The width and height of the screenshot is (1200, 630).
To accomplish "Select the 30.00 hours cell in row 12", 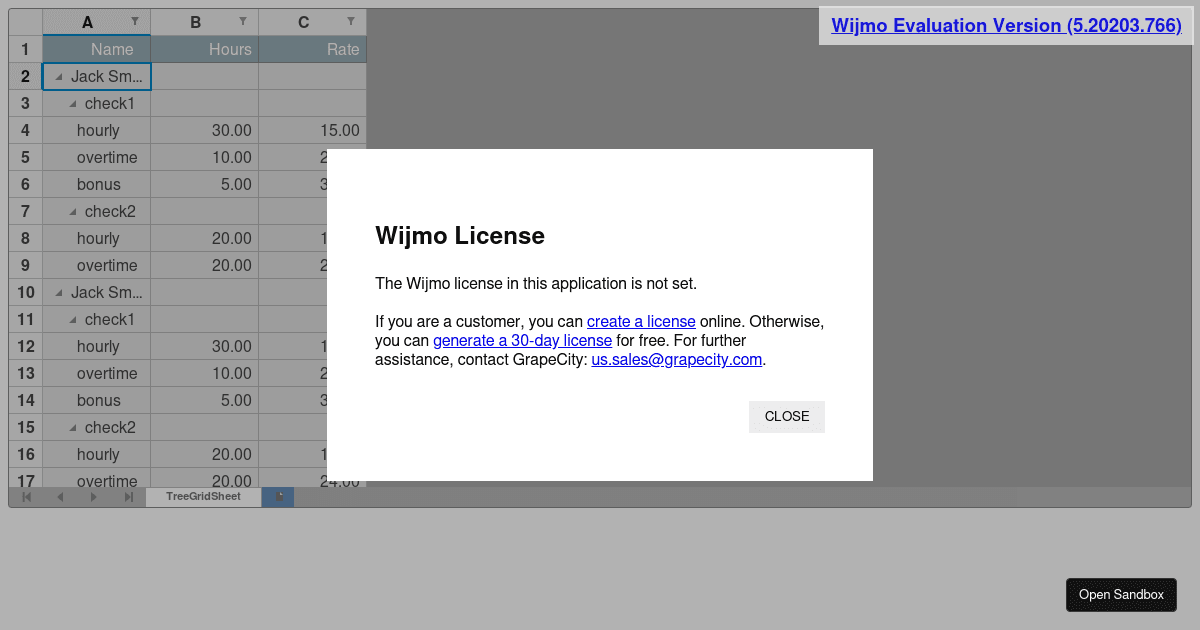I will click(x=205, y=346).
